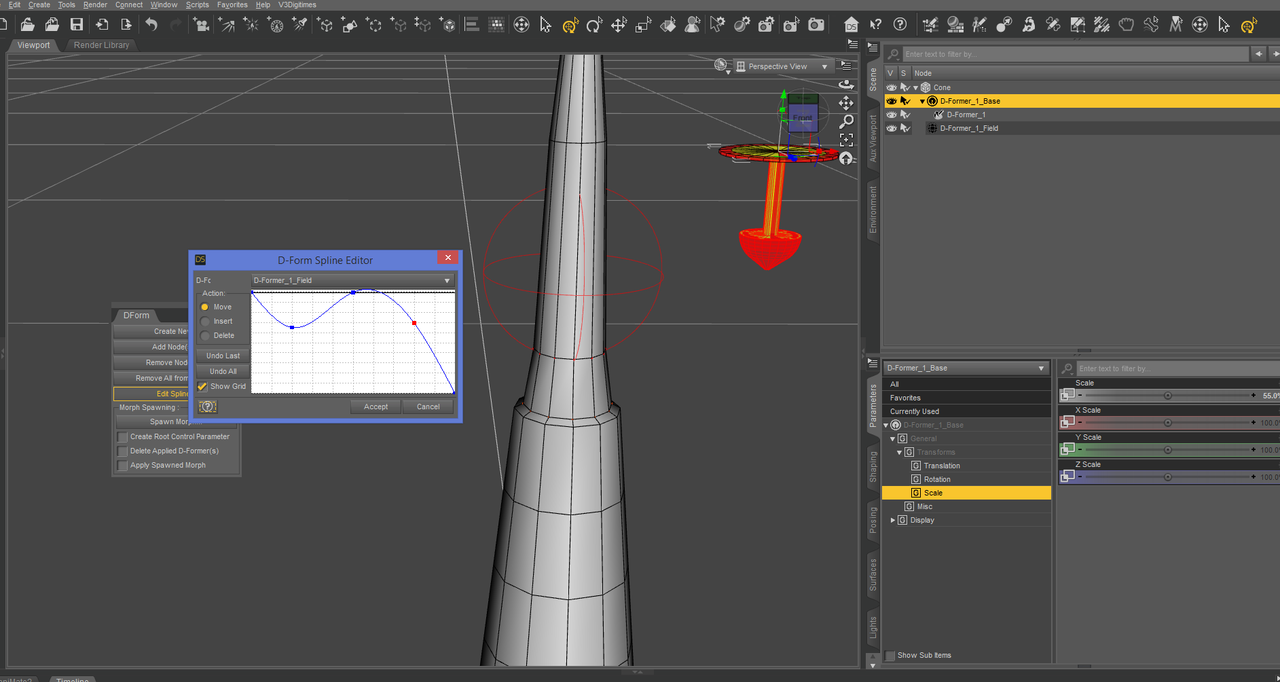Open the D-Former_1_Field dropdown in Spline Editor
The height and width of the screenshot is (682, 1280).
[352, 280]
